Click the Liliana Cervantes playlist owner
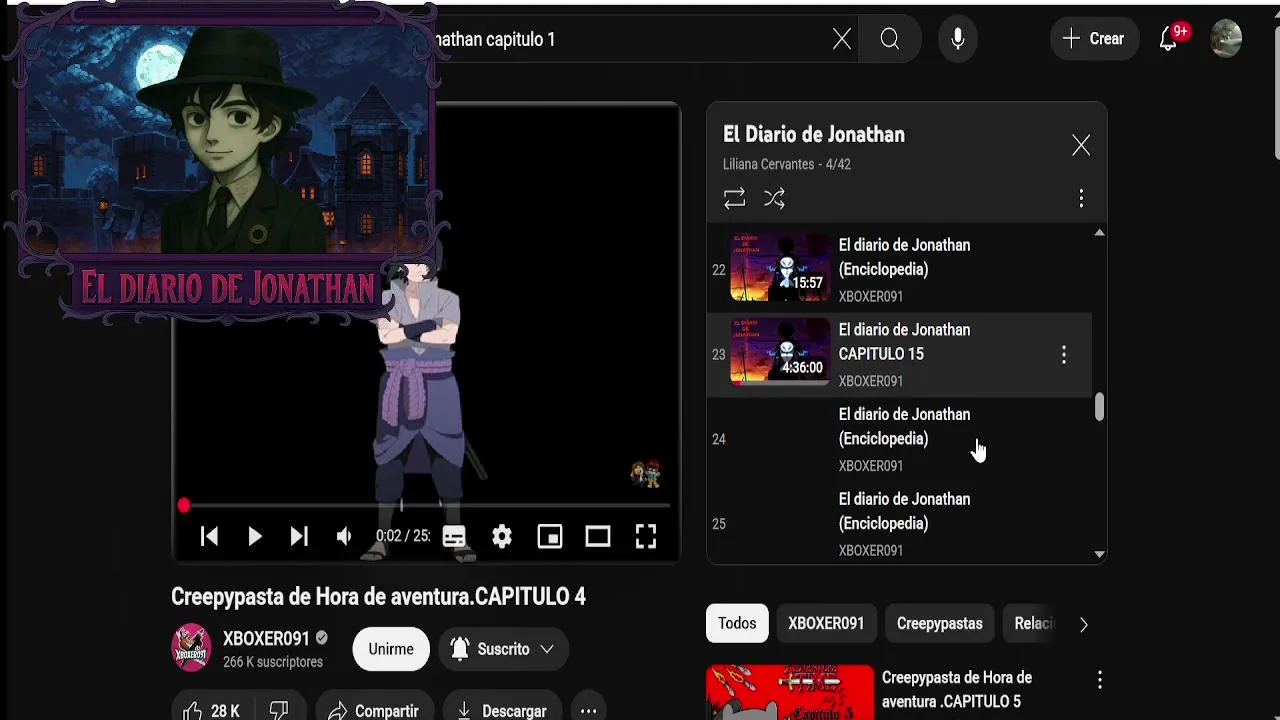1280x720 pixels. [770, 164]
